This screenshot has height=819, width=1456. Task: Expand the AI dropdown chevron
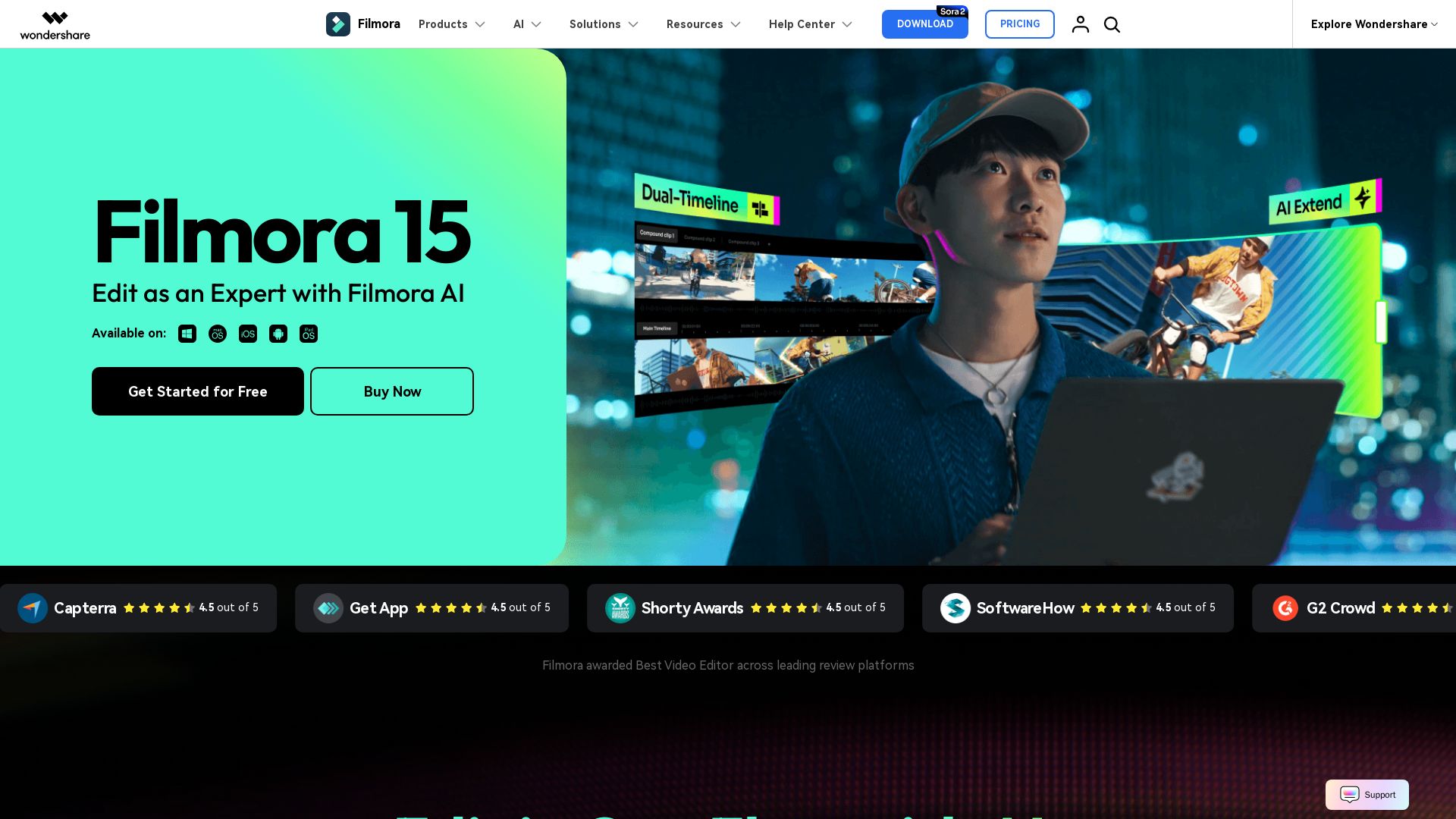click(x=536, y=24)
